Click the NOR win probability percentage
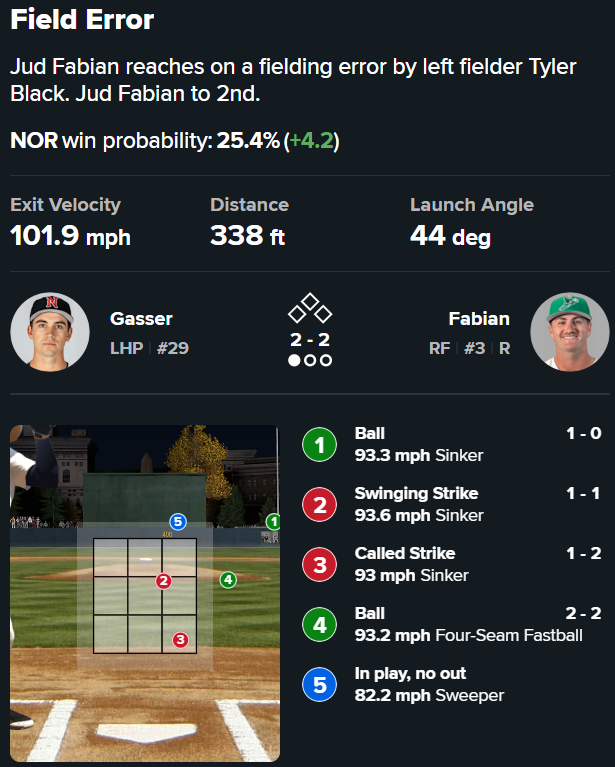The height and width of the screenshot is (767, 615). click(x=249, y=141)
